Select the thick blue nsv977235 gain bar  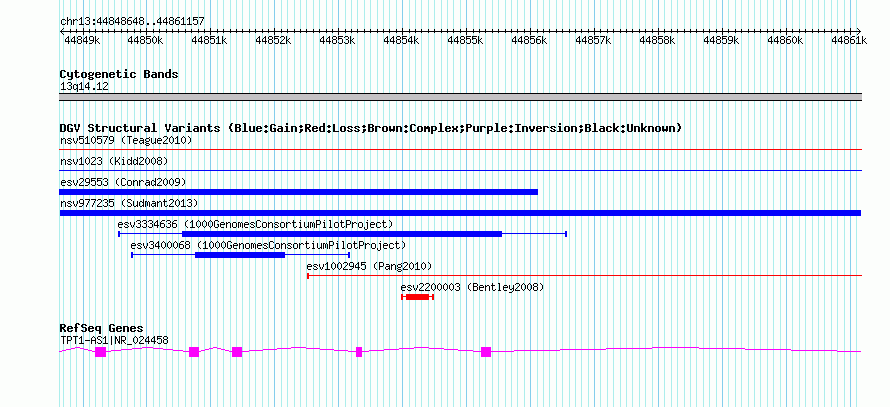[460, 213]
